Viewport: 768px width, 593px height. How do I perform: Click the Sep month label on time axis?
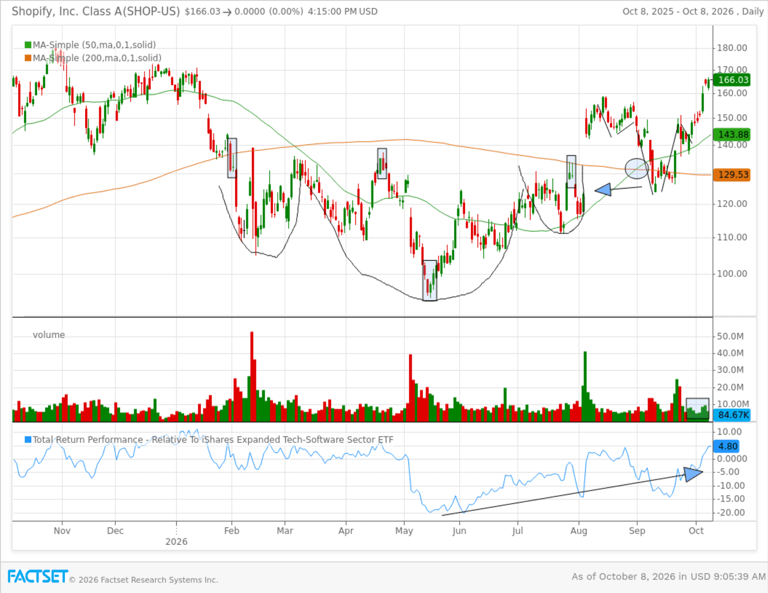tap(637, 531)
